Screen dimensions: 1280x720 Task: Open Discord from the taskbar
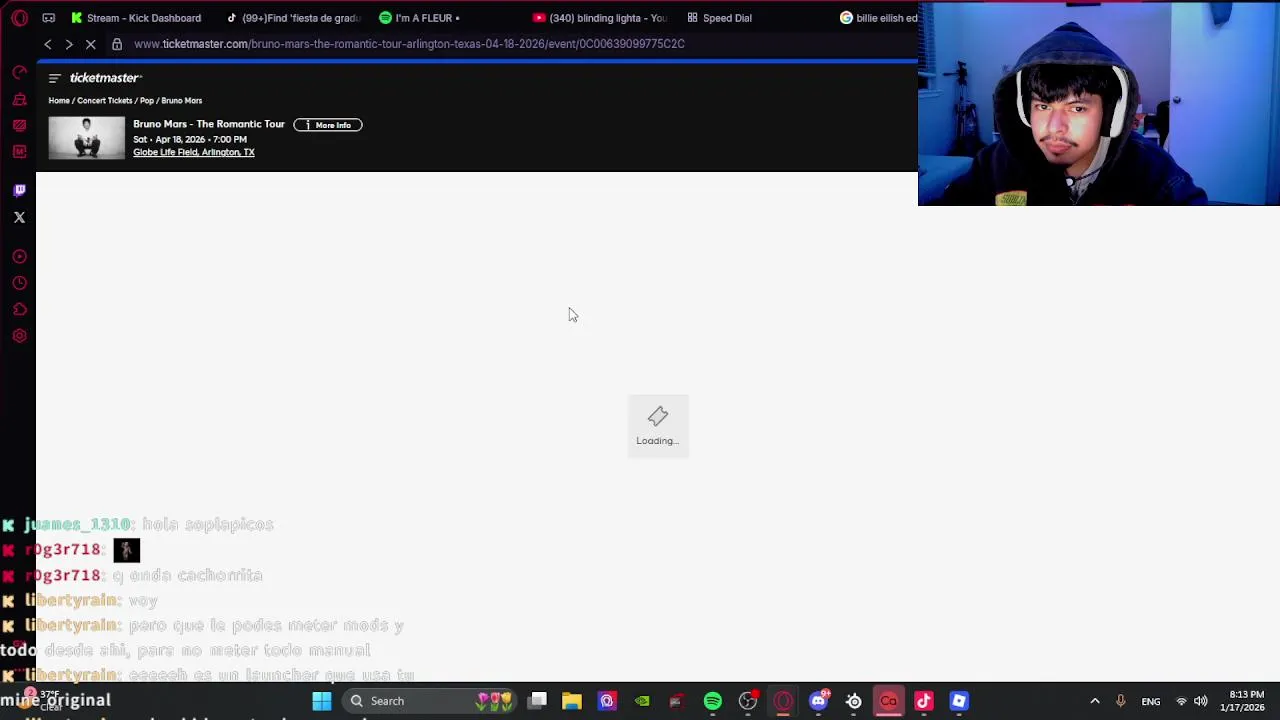tap(819, 701)
